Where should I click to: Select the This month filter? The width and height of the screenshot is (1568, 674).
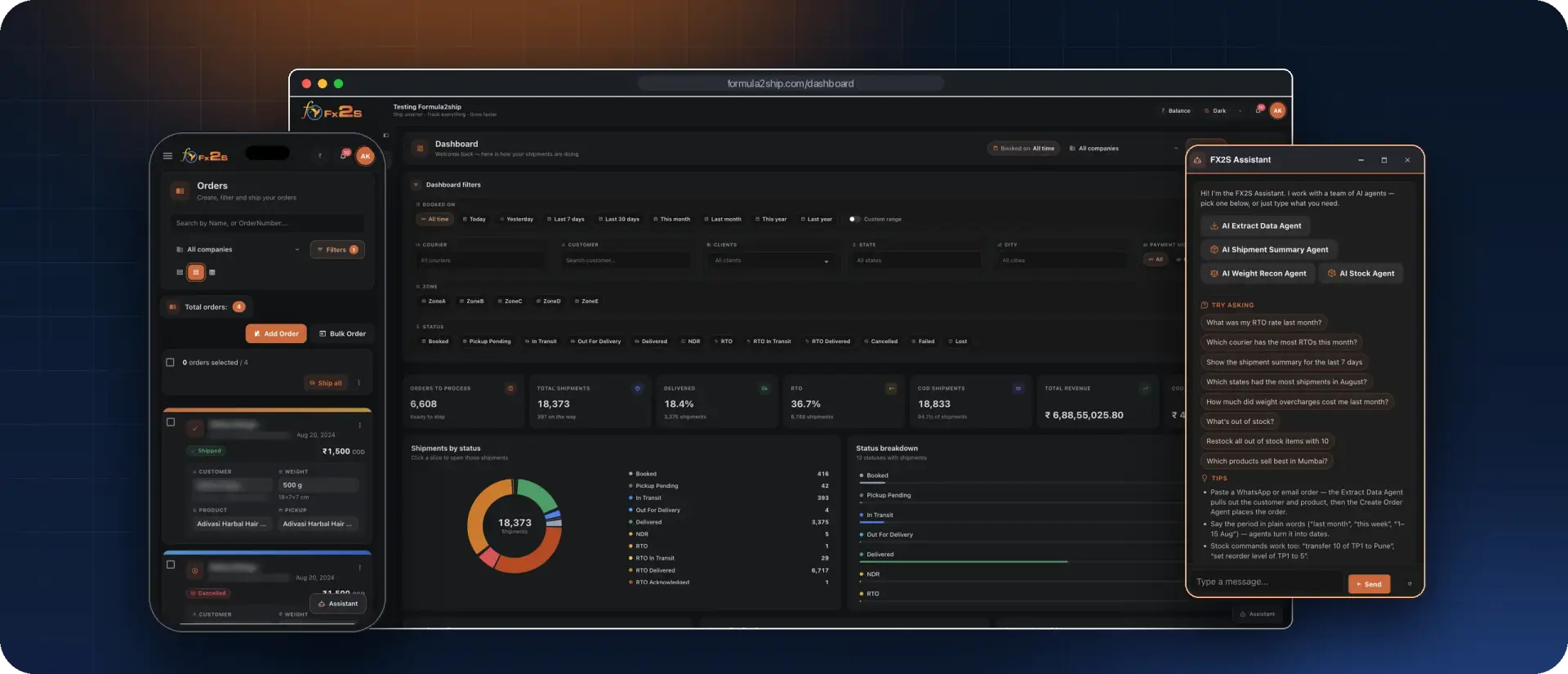point(671,219)
